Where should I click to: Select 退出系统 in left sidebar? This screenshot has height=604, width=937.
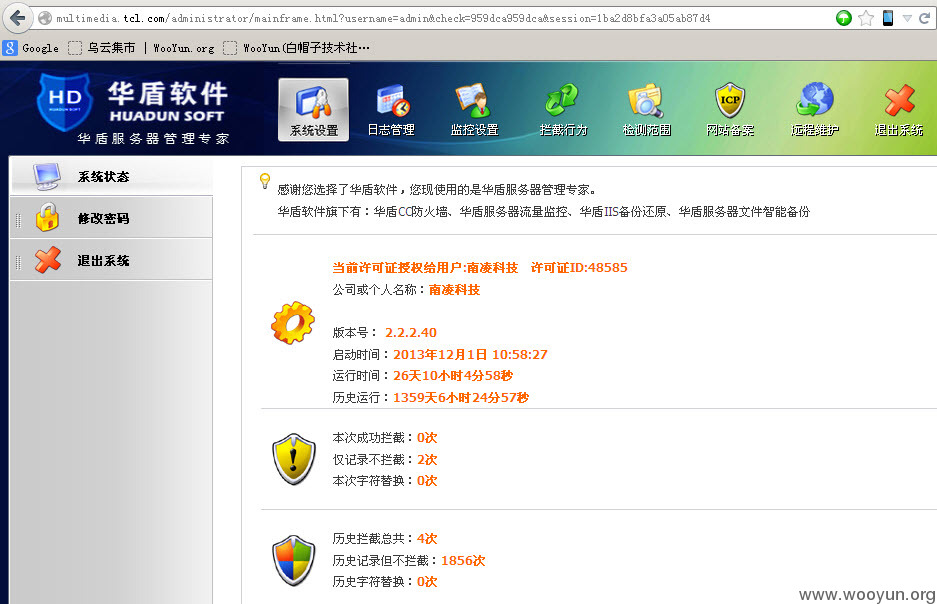coord(111,260)
